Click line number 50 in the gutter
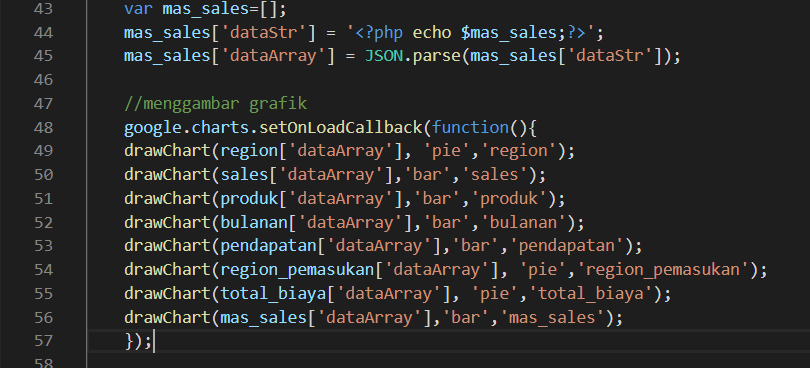This screenshot has width=810, height=368. pos(43,174)
